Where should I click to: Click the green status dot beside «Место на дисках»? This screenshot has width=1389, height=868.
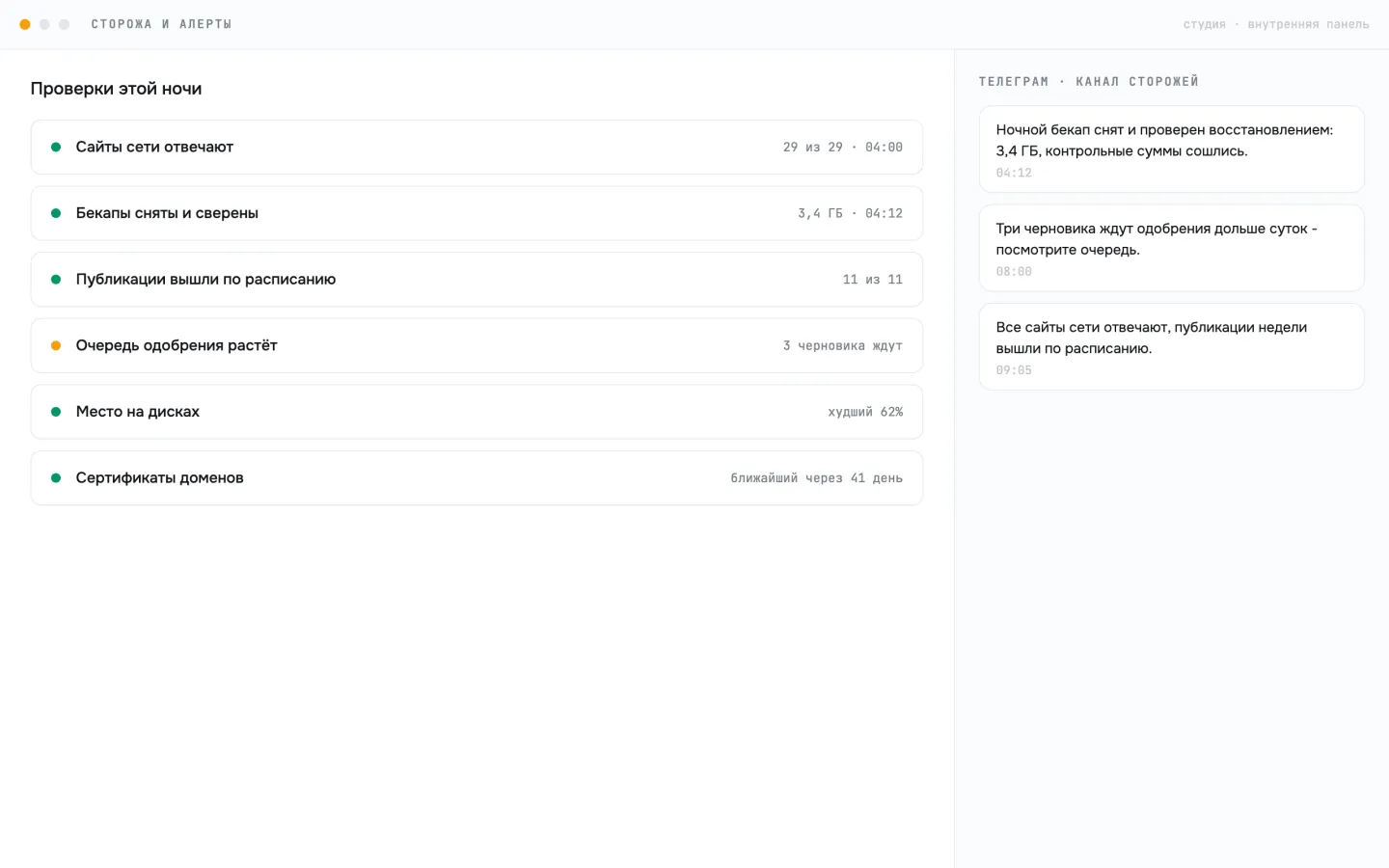point(56,412)
